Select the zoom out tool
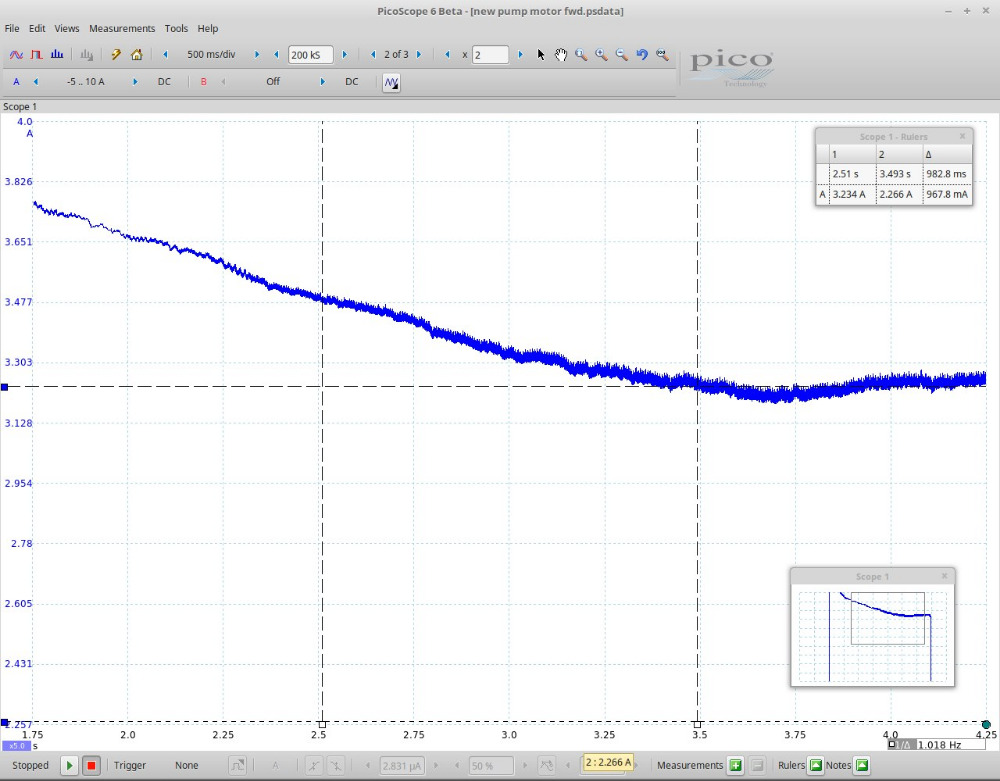This screenshot has height=781, width=1000. 622,55
